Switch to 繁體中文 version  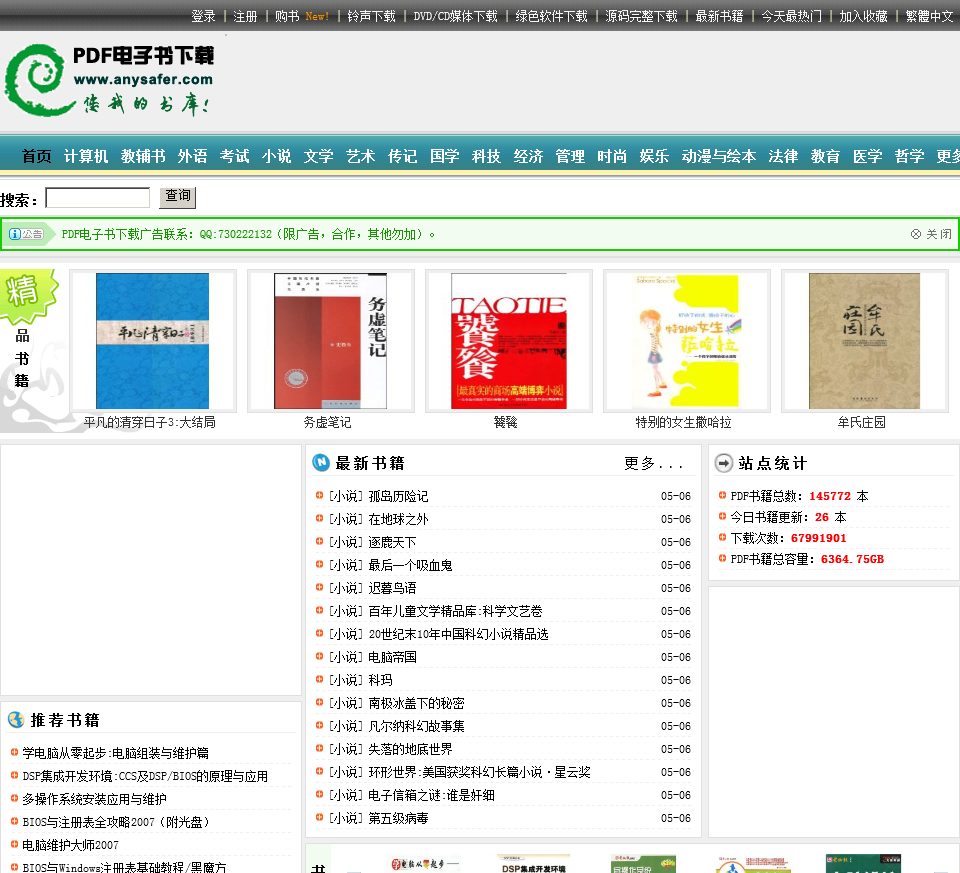click(929, 17)
